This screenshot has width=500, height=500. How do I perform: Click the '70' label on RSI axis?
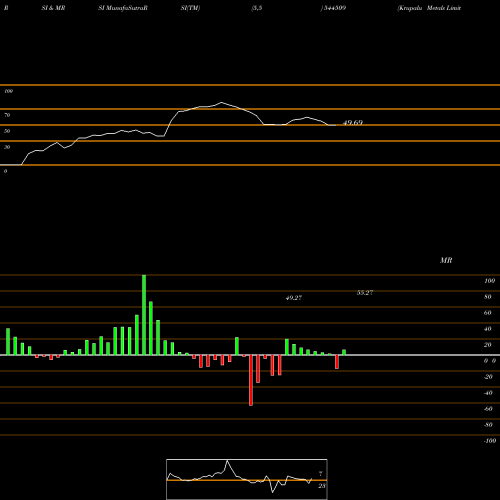click(7, 115)
